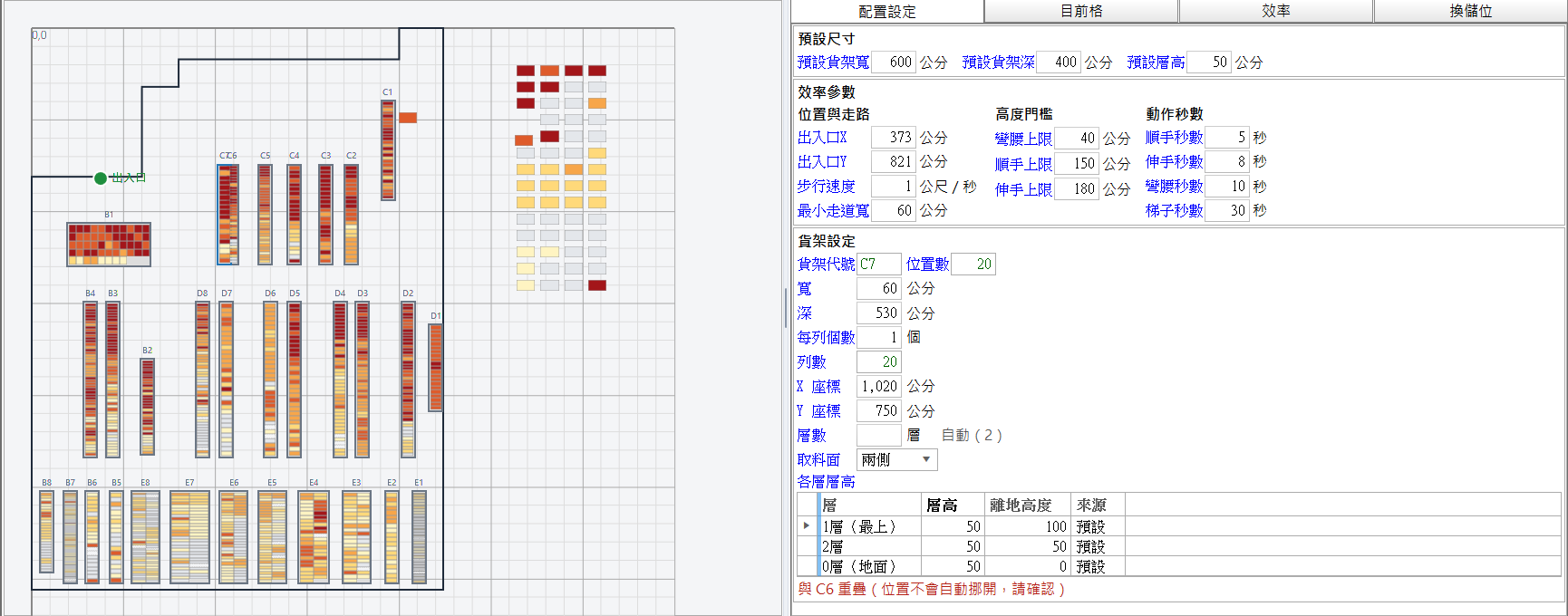Focus the 列數 field showing 20
This screenshot has width=1568, height=616.
878,361
